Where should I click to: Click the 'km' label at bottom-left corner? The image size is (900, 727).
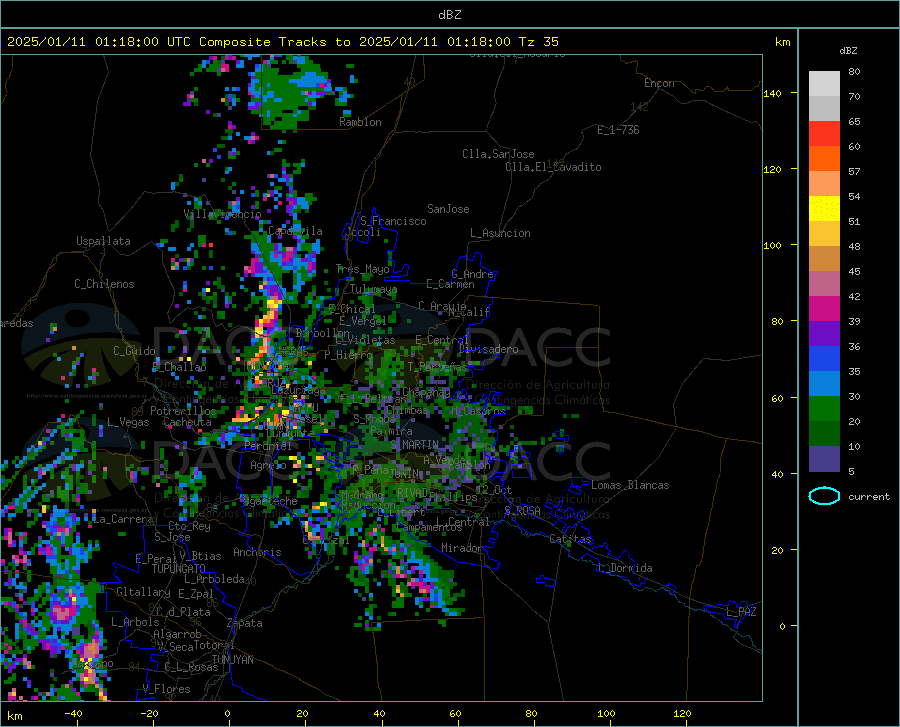(x=14, y=716)
